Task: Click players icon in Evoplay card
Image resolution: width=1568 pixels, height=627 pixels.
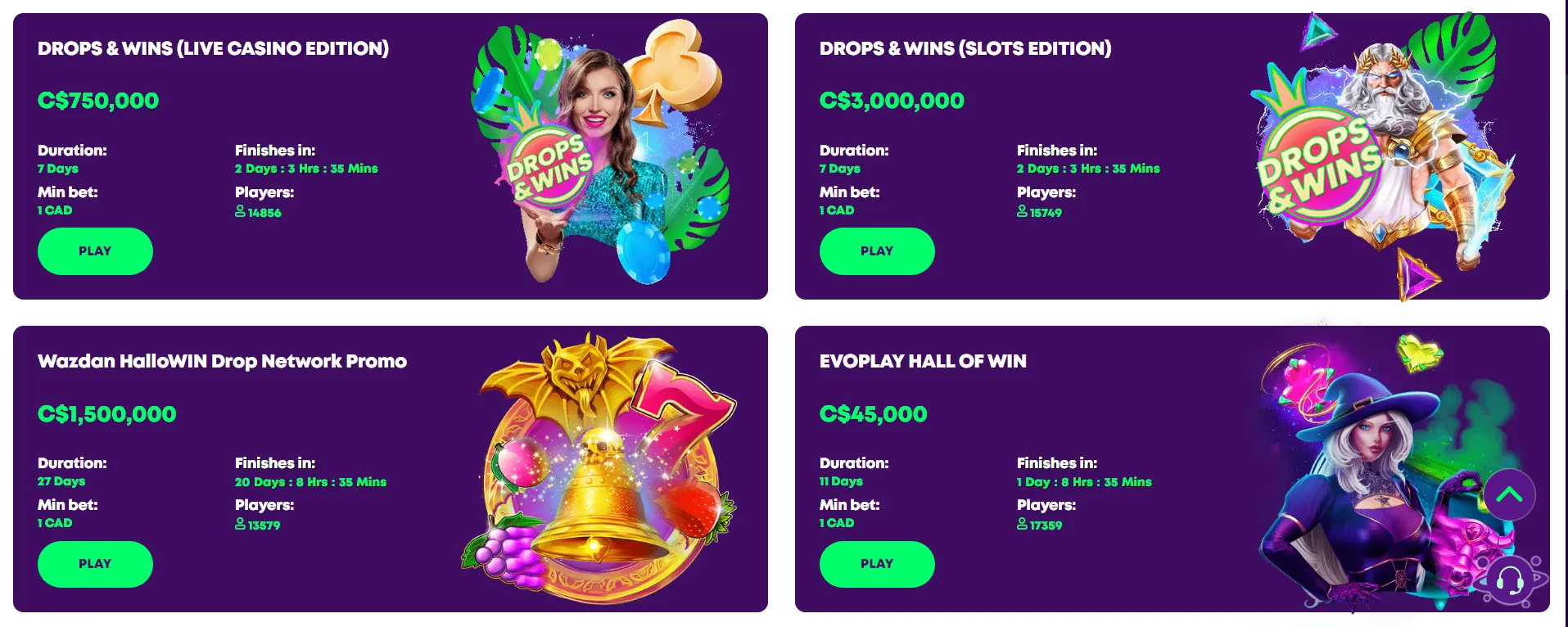Action: tap(1022, 524)
